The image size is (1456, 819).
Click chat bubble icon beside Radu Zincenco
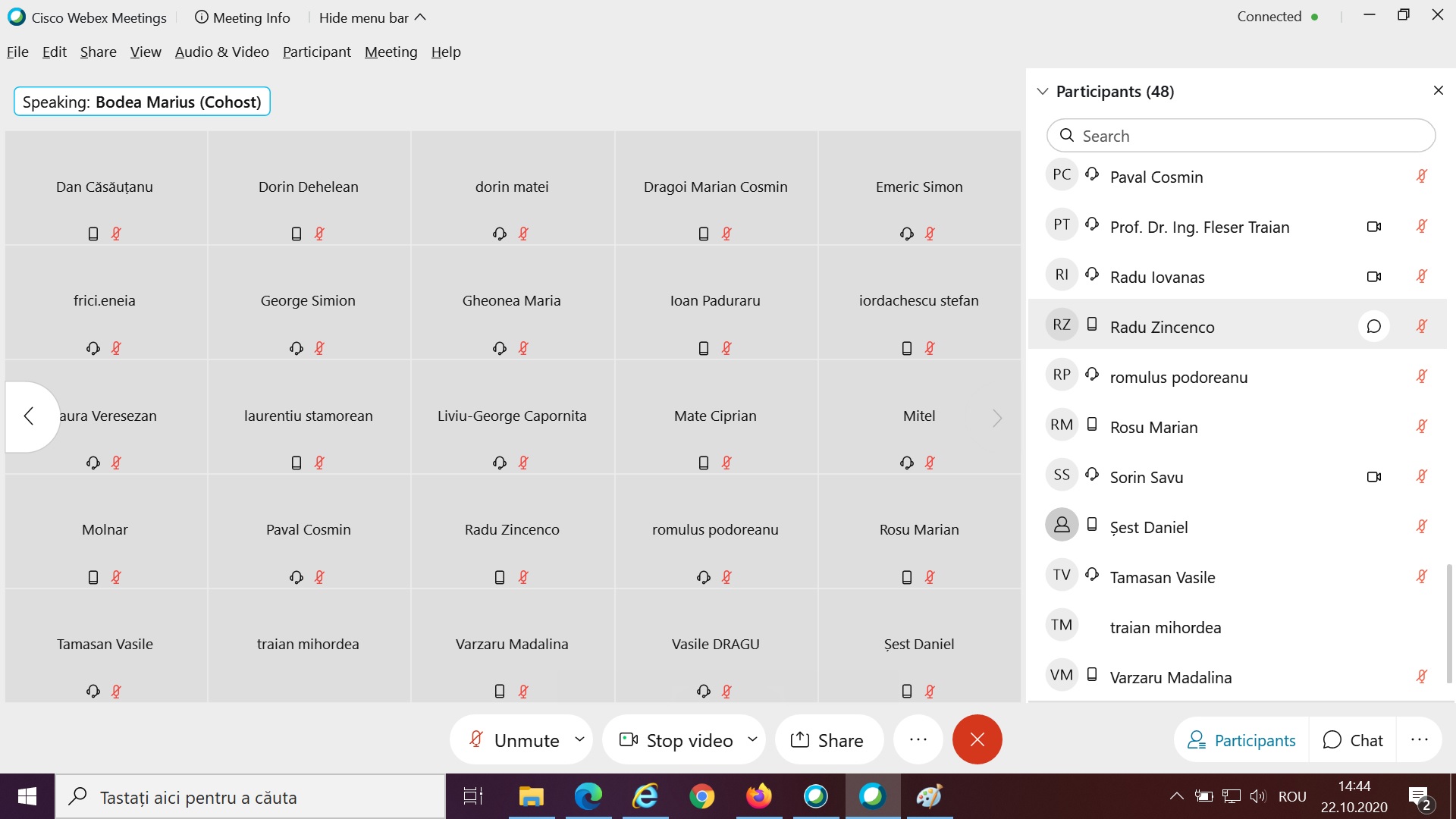point(1373,327)
